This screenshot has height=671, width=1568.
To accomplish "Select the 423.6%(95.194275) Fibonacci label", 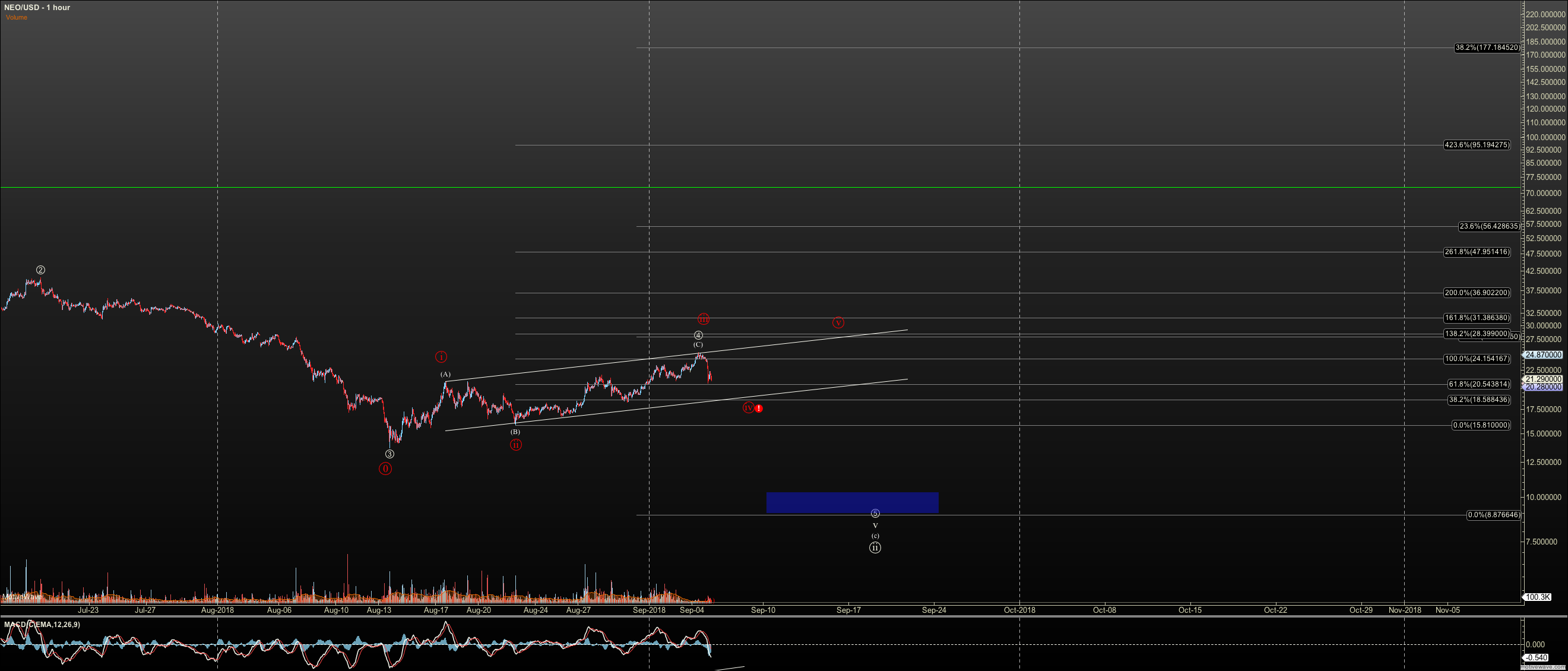I will [x=1477, y=145].
